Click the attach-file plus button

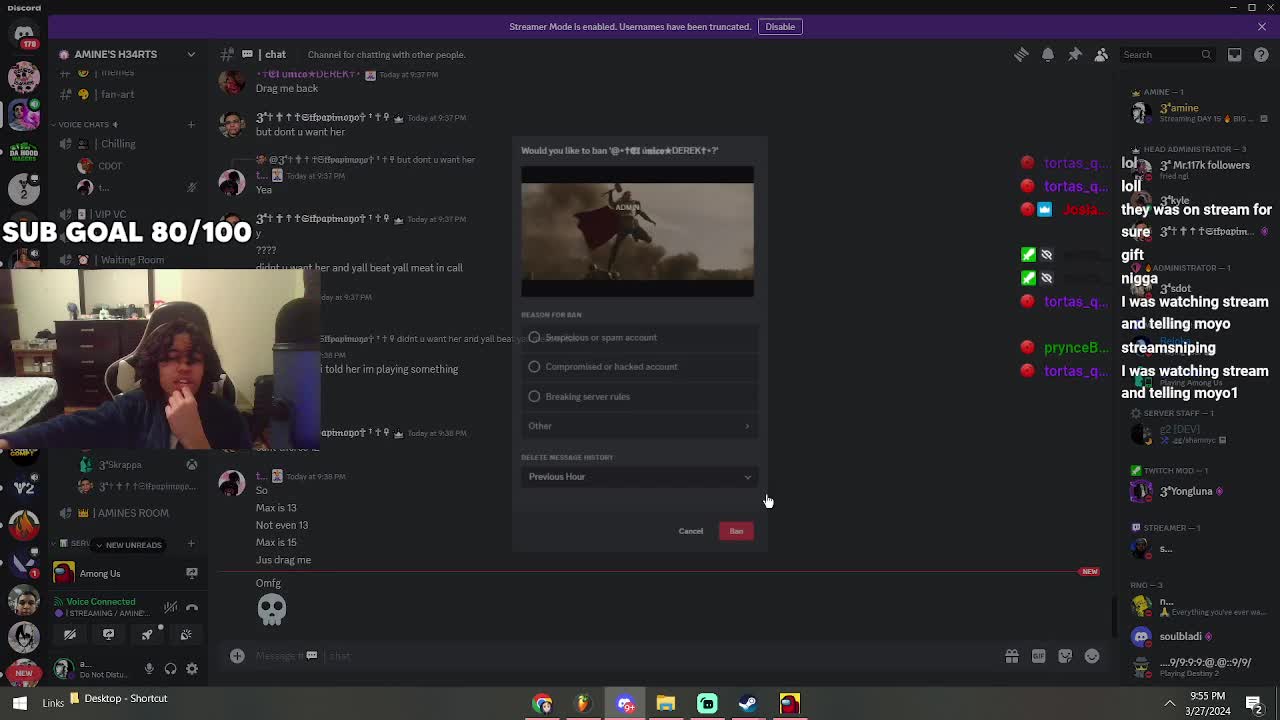pos(237,656)
